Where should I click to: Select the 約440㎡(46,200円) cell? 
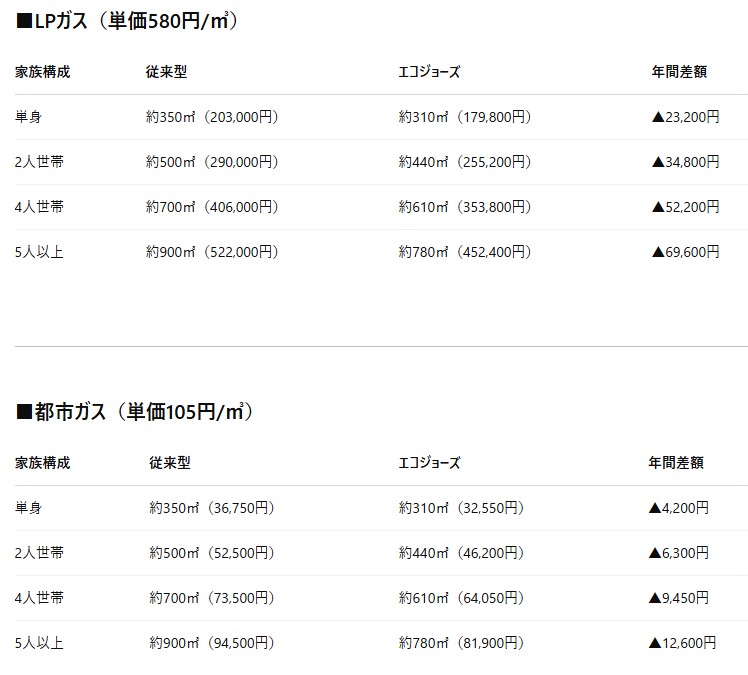[x=461, y=553]
